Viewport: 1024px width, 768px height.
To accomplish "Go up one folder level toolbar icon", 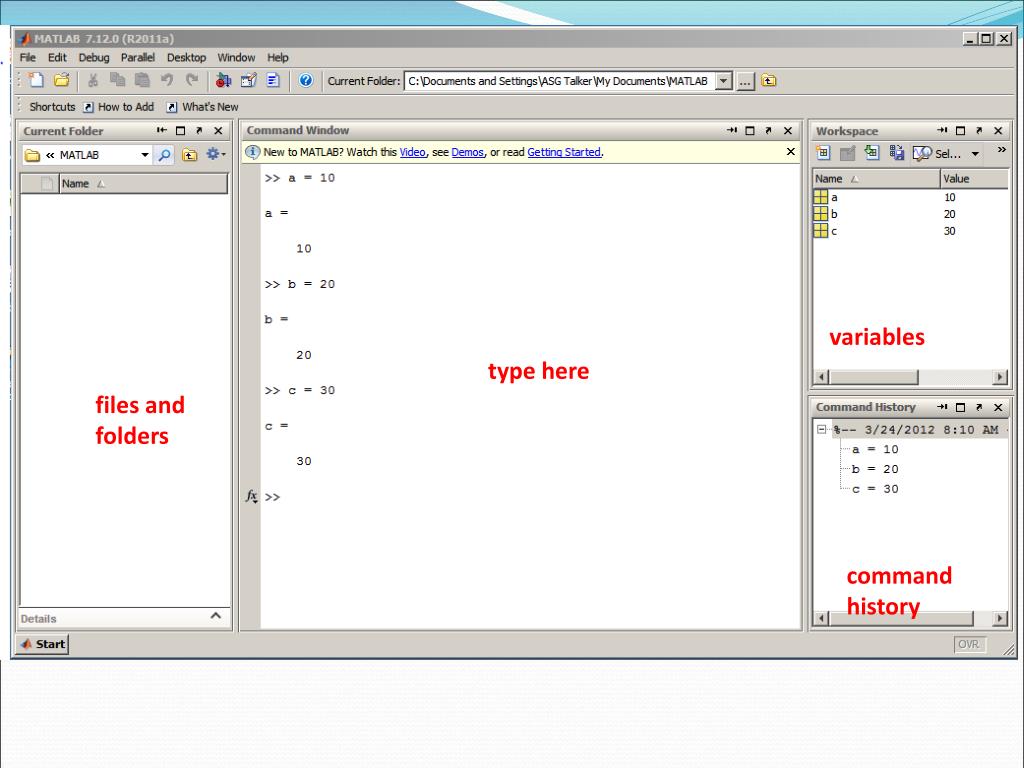I will (x=769, y=81).
